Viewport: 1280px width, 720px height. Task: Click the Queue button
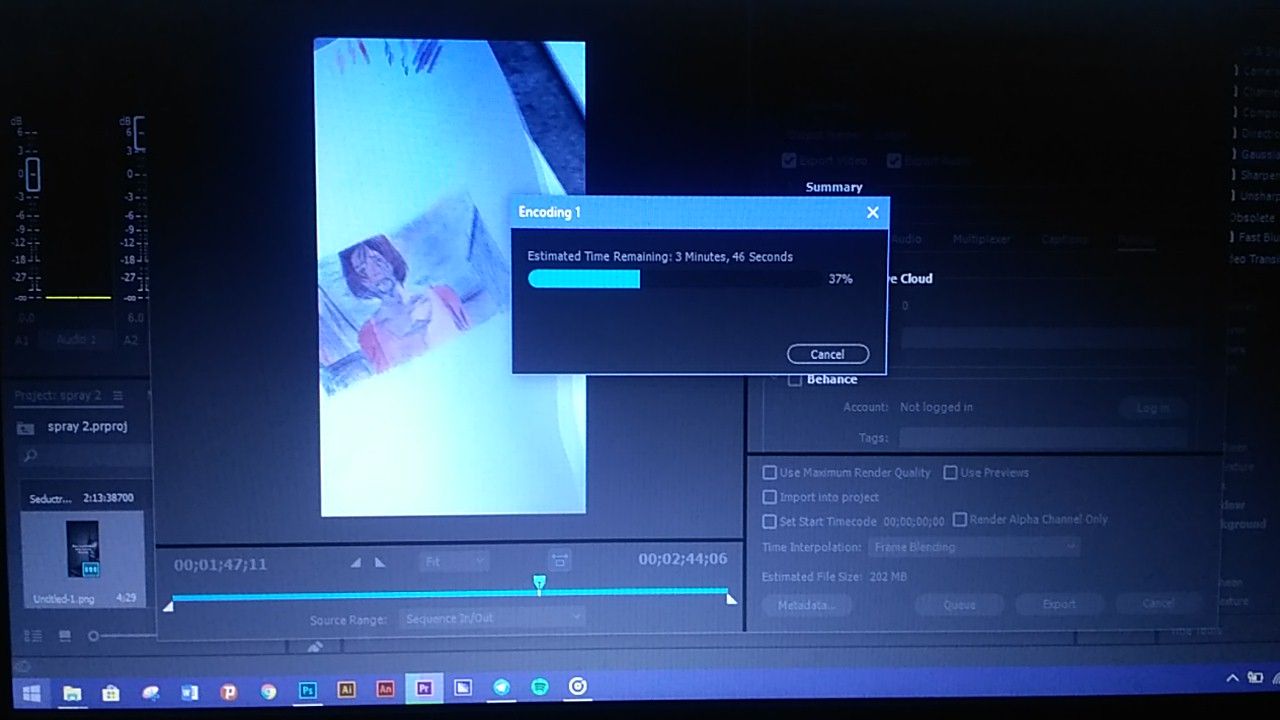point(959,604)
